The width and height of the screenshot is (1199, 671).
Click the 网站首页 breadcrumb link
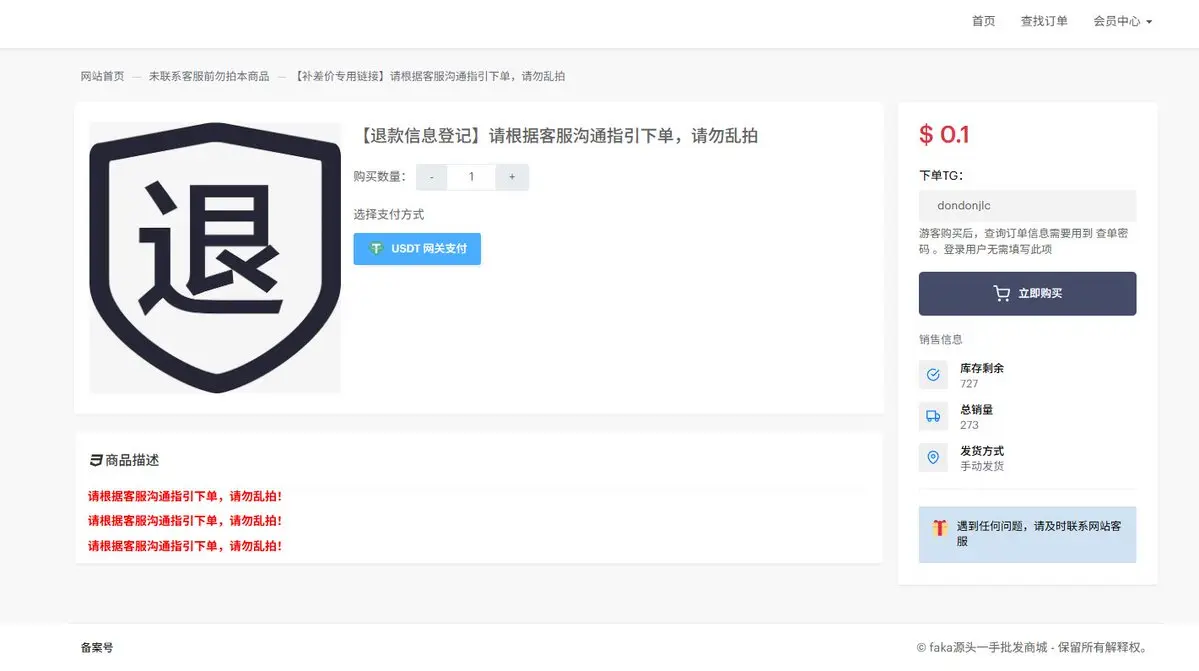102,76
